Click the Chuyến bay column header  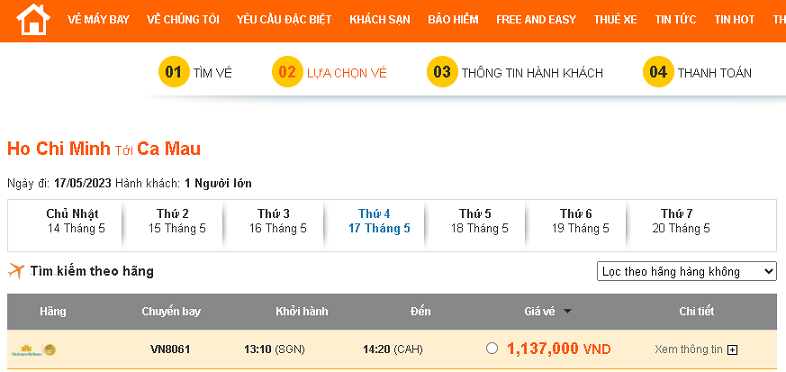pos(171,311)
